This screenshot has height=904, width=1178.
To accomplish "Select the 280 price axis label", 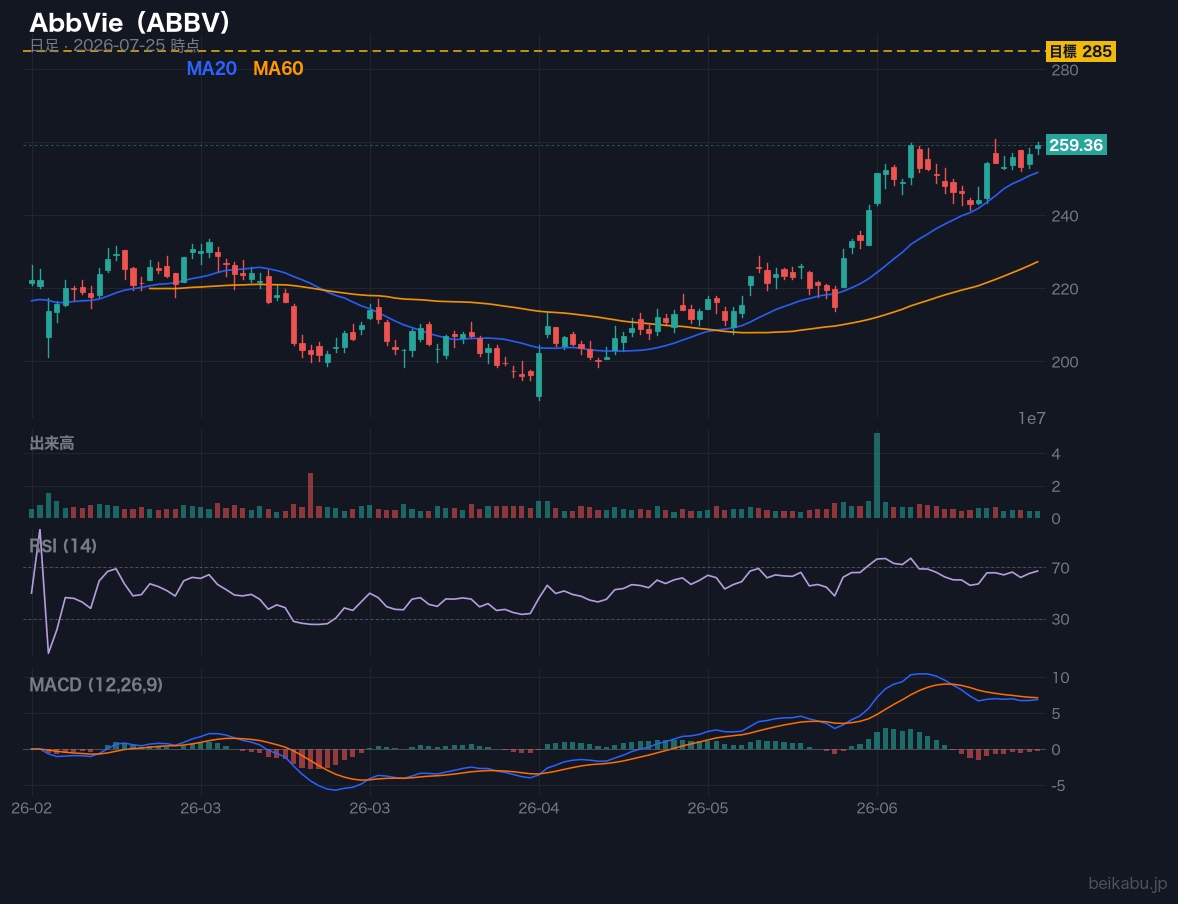I will pos(1065,70).
